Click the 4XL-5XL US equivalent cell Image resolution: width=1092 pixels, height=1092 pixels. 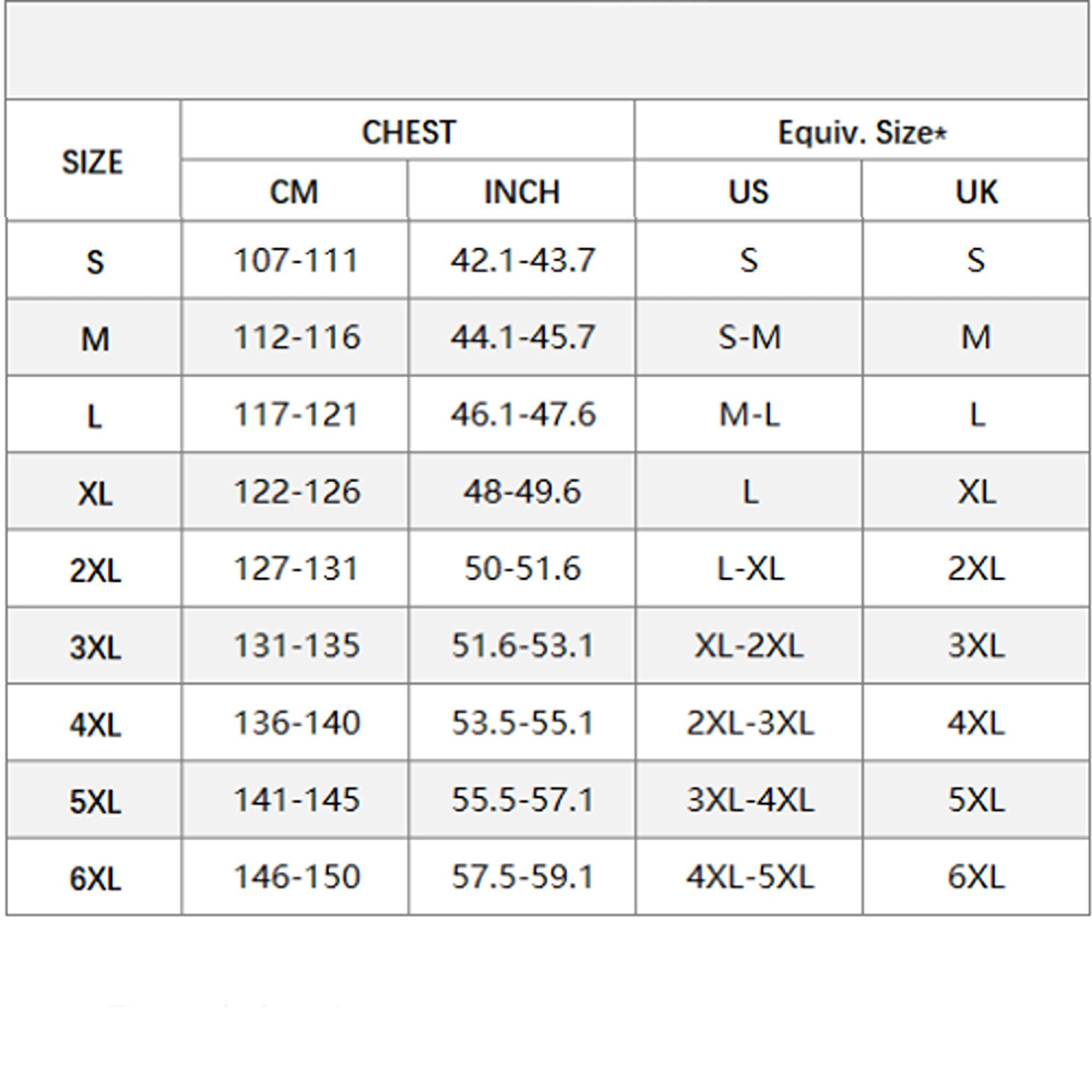750,877
